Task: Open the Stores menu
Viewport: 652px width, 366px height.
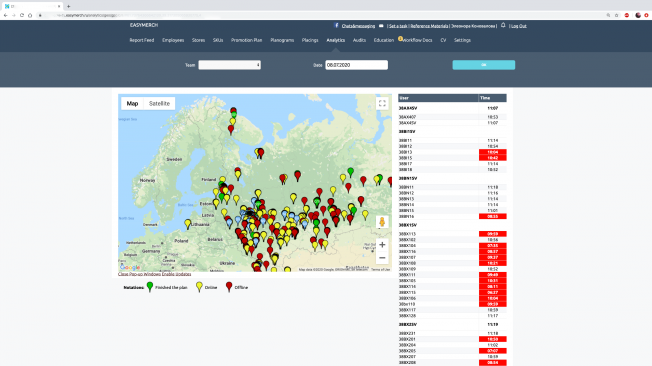Action: tap(198, 40)
